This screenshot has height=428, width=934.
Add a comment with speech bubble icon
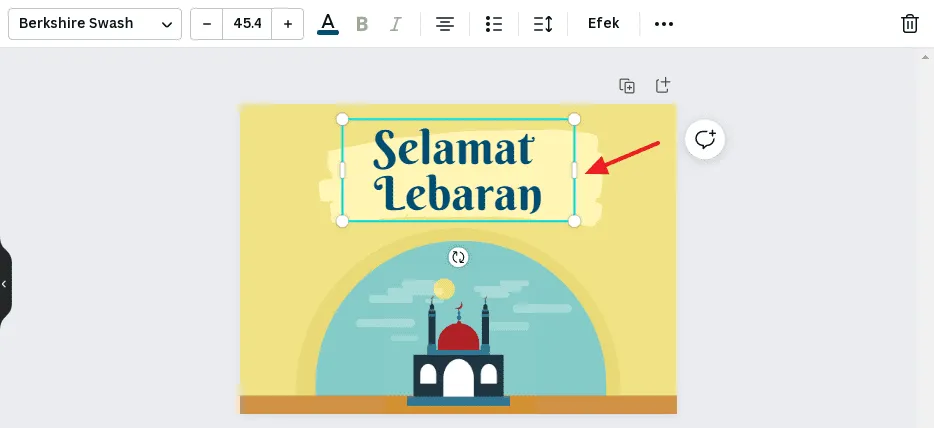pyautogui.click(x=705, y=140)
